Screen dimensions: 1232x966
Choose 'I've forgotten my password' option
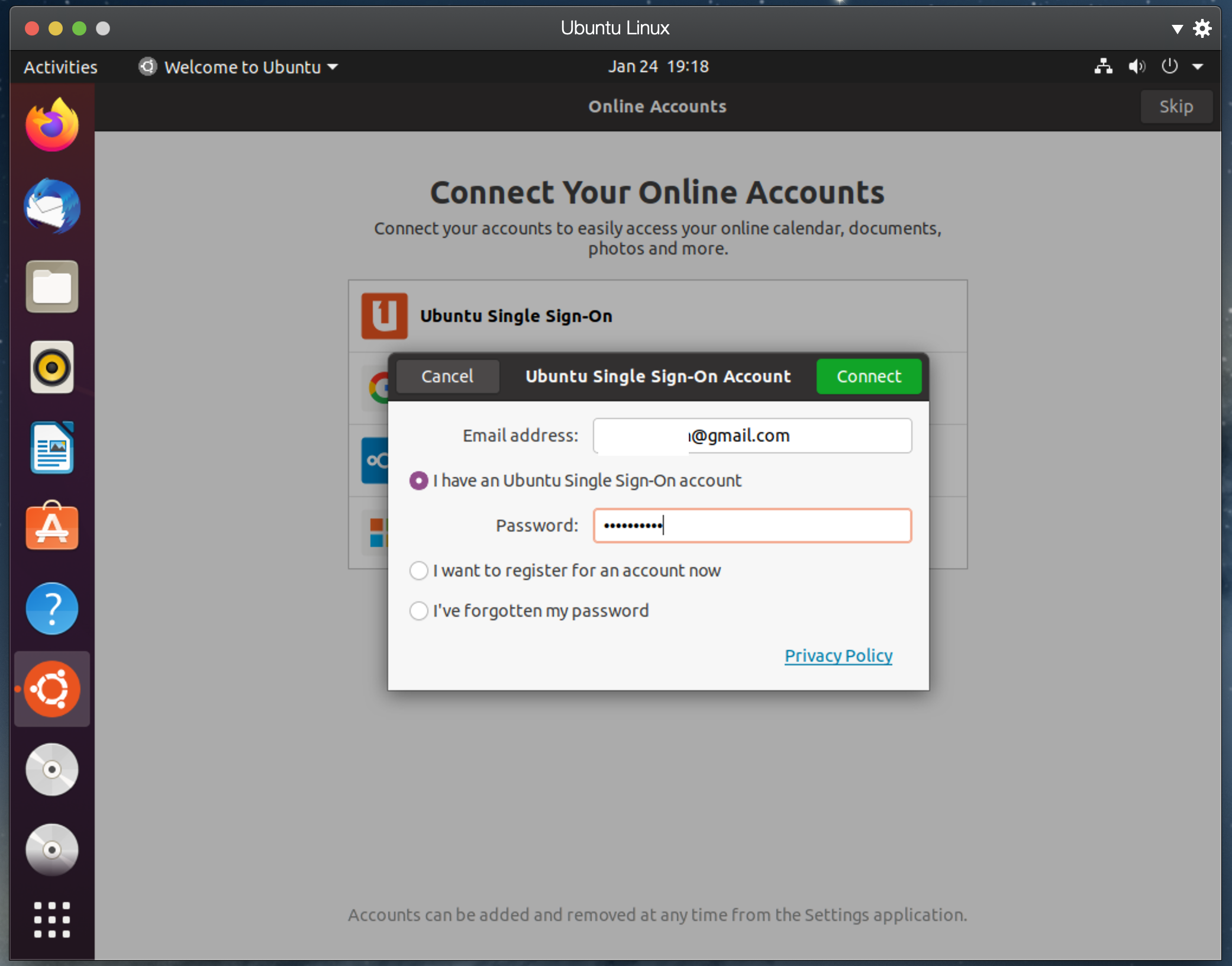(x=419, y=611)
